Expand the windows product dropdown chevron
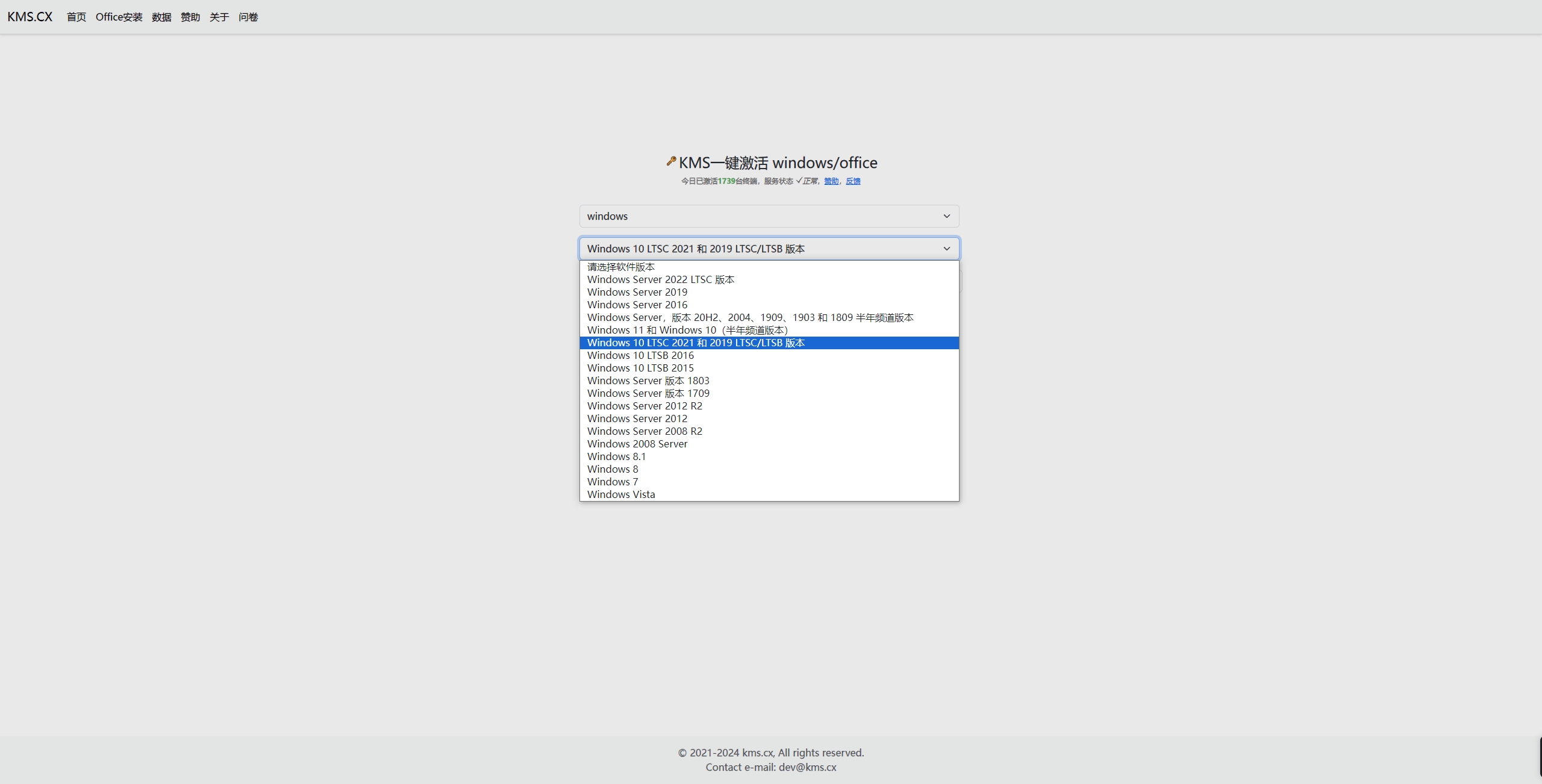 (x=946, y=216)
